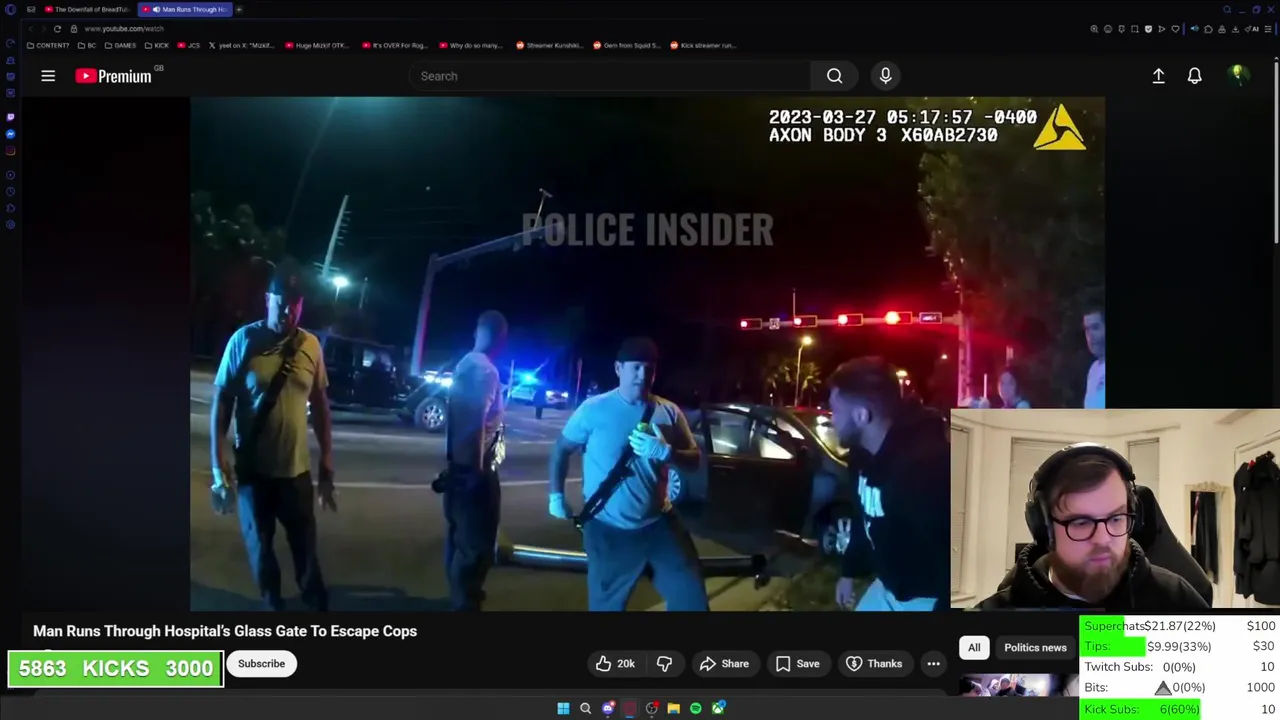Subscribe to the channel
Image resolution: width=1280 pixels, height=720 pixels.
(261, 664)
